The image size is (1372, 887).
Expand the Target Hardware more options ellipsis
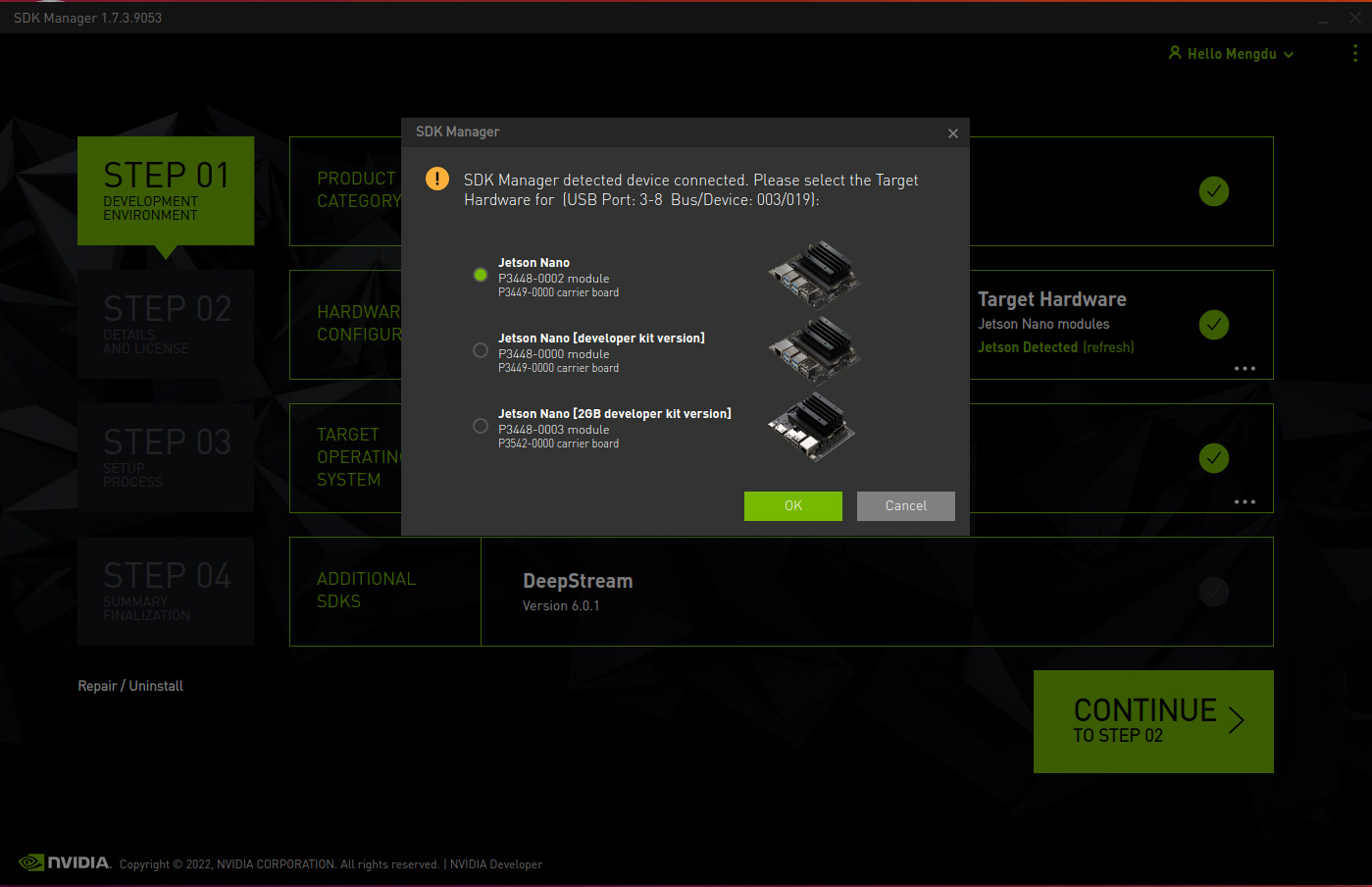pyautogui.click(x=1245, y=369)
